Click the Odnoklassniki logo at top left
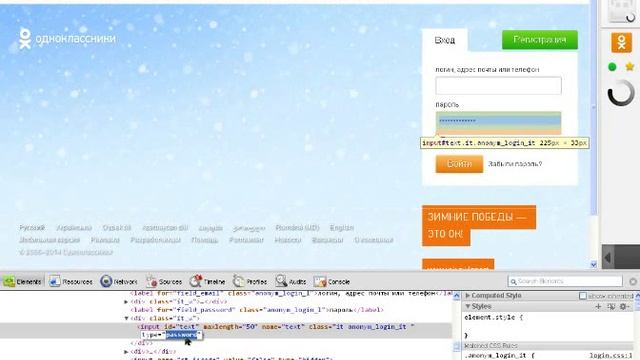The height and width of the screenshot is (360, 640). [67, 38]
